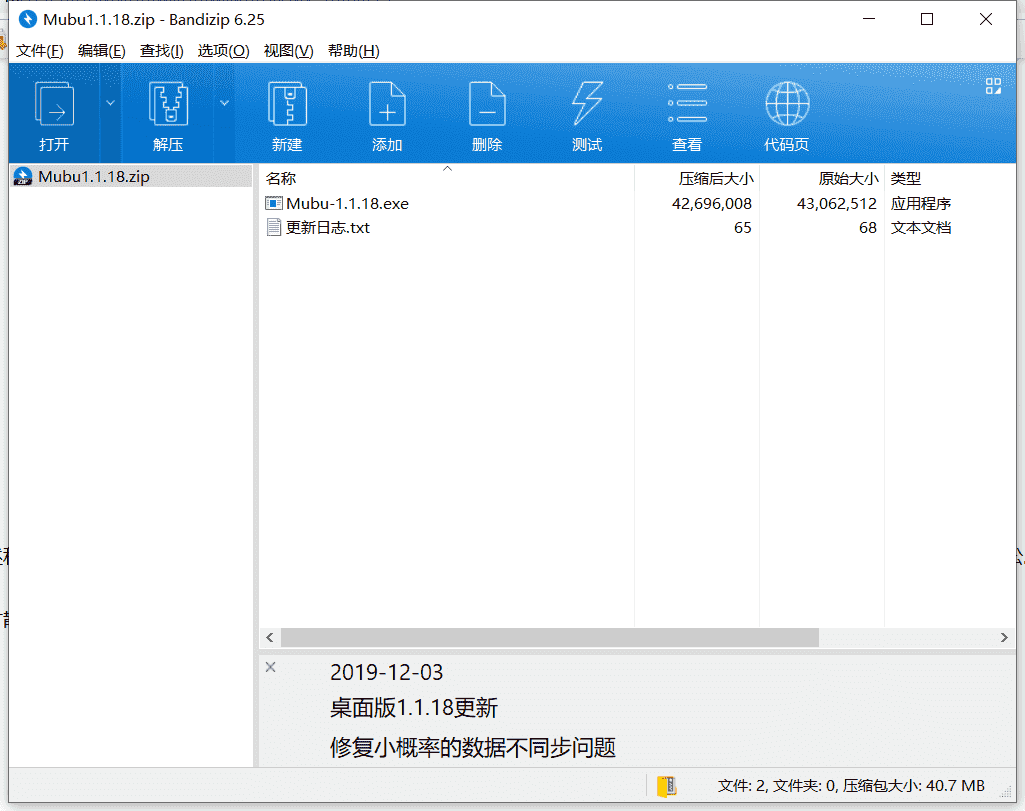Minimize the Bandizip window

pyautogui.click(x=869, y=19)
